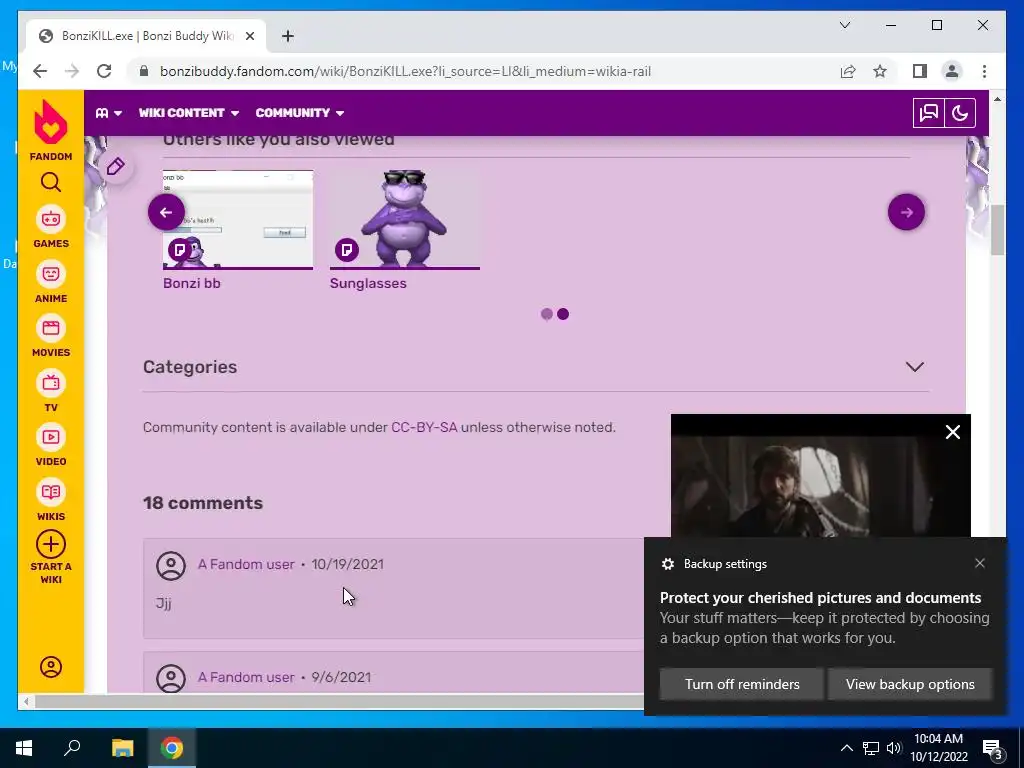The width and height of the screenshot is (1024, 768).
Task: Open the Sunglasses thumbnail image
Action: [405, 219]
